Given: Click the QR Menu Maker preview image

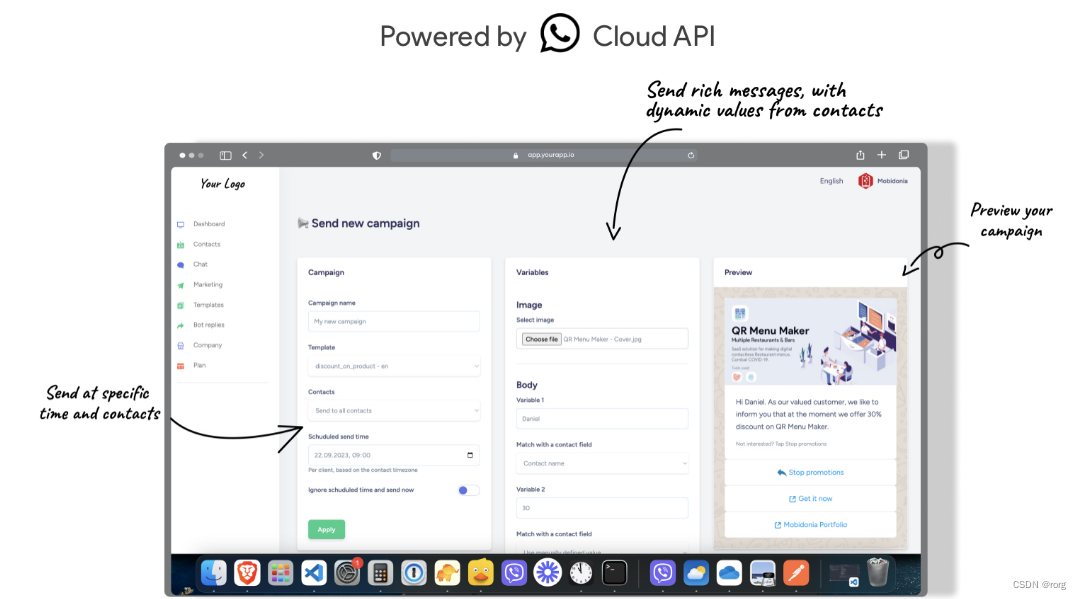Looking at the screenshot, I should click(810, 341).
